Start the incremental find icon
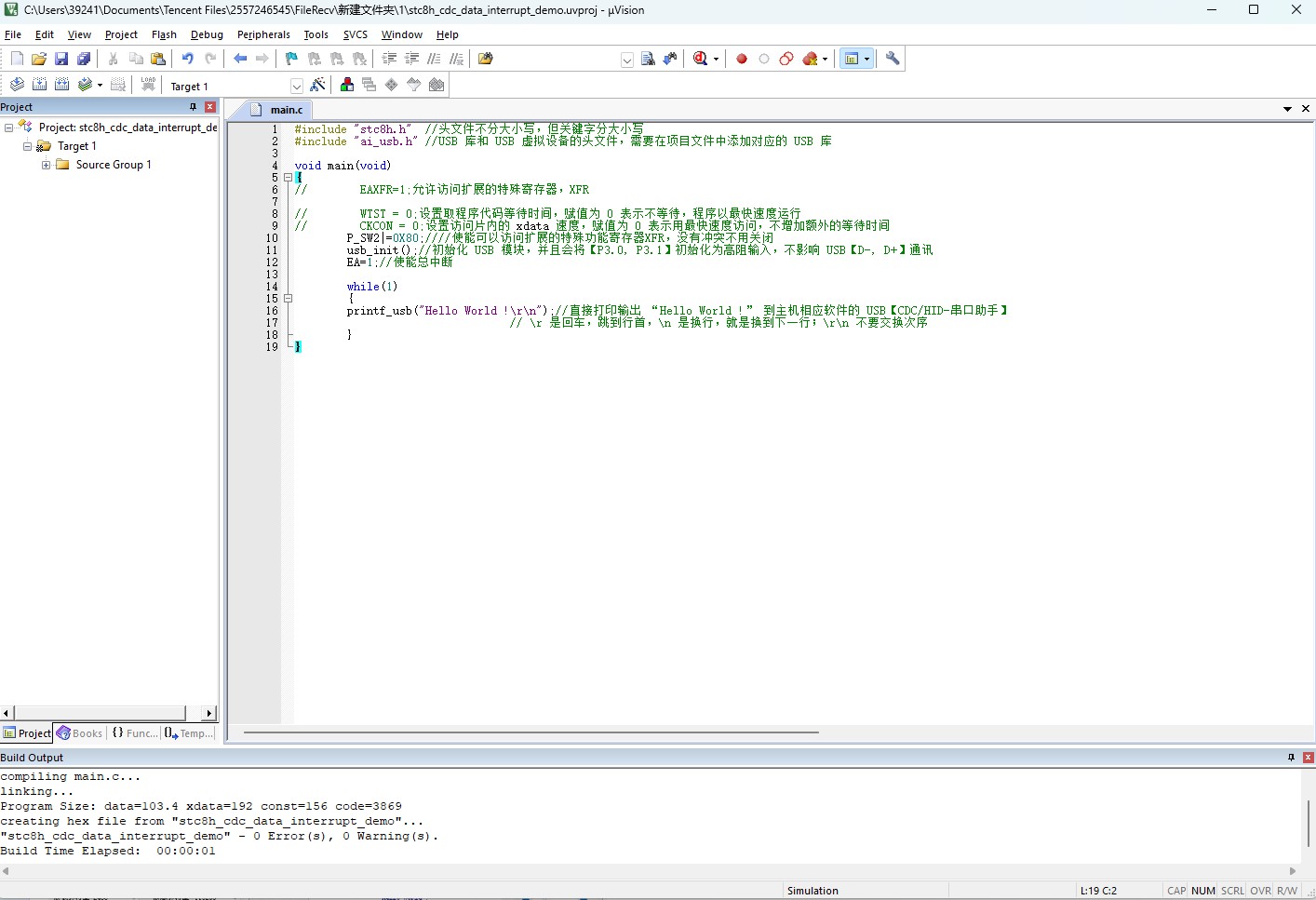 coord(670,59)
